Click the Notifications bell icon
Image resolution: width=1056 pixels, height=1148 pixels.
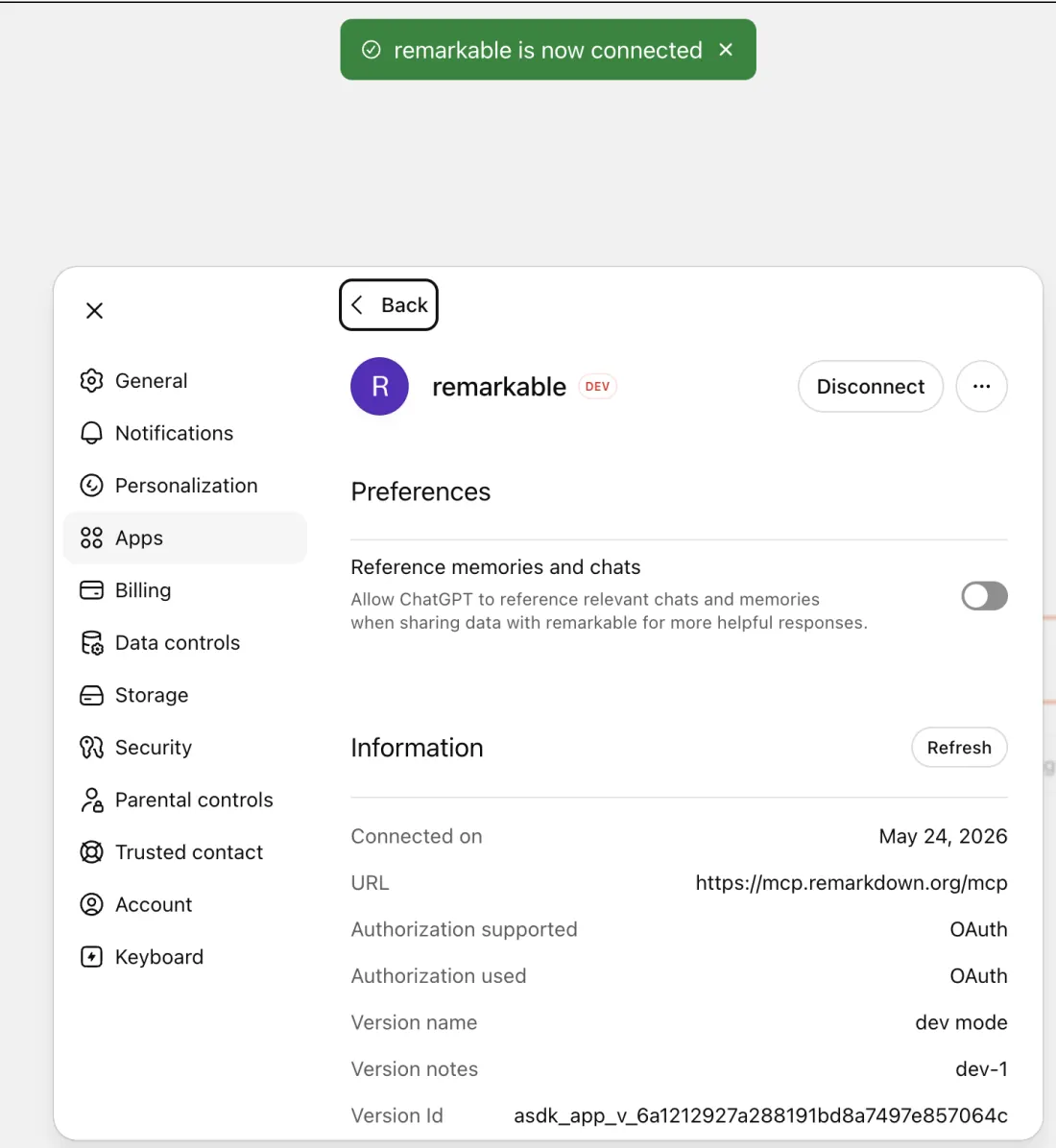coord(91,434)
